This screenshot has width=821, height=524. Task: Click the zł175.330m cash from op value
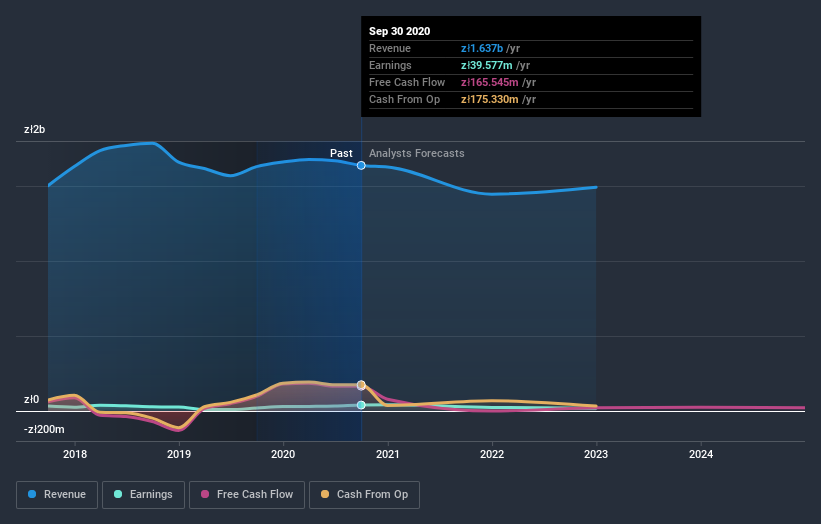coord(490,99)
